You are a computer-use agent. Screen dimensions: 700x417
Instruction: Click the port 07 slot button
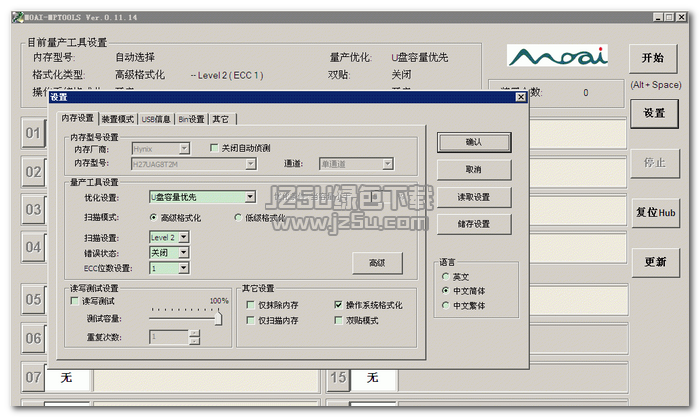tap(33, 377)
